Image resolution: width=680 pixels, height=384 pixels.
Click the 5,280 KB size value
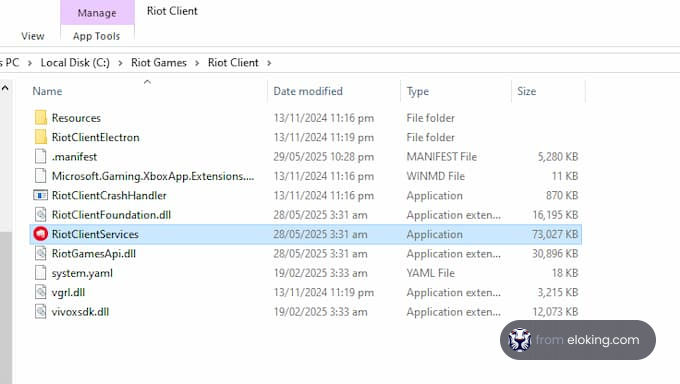coord(558,157)
